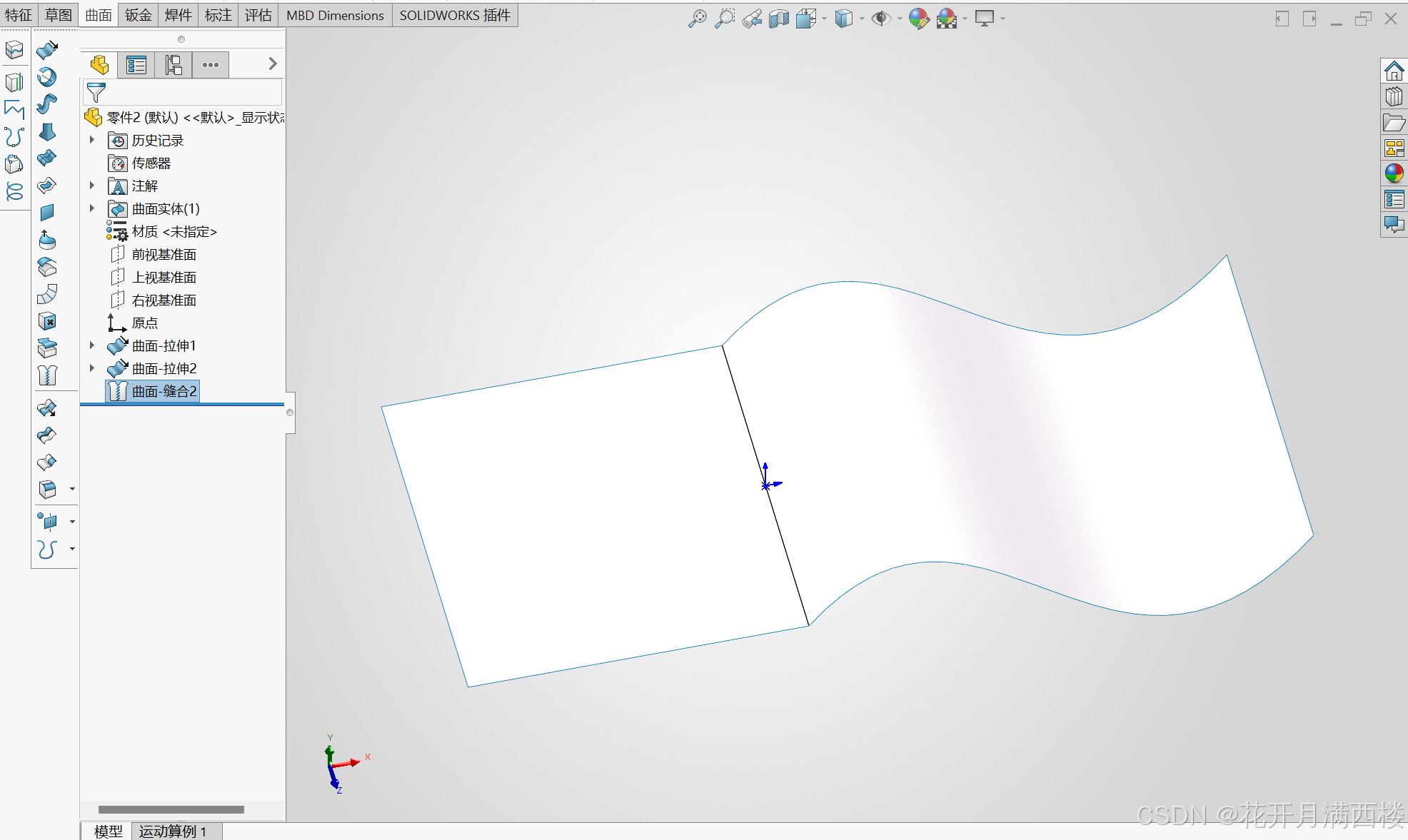Select the Lofted Surface tool
The width and height of the screenshot is (1408, 840).
(47, 132)
